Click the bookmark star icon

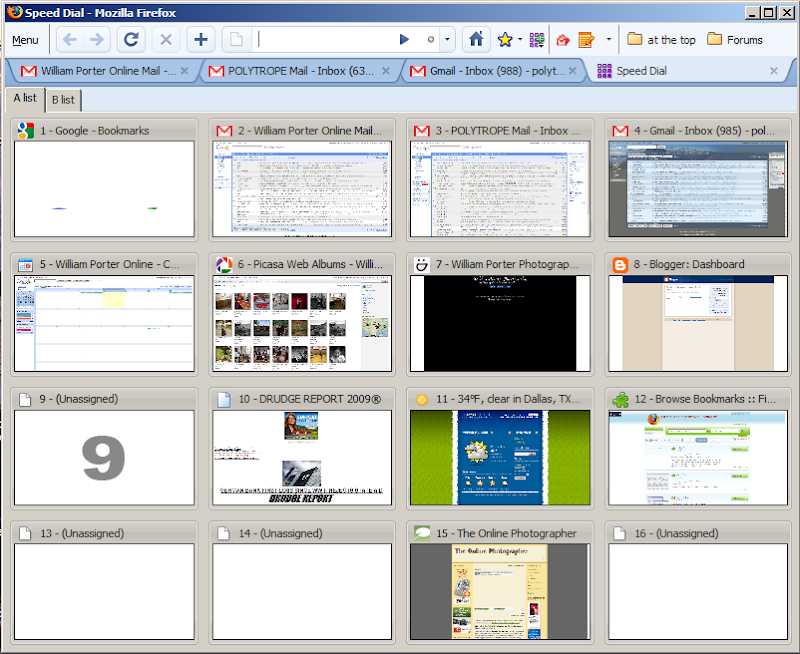pos(505,40)
